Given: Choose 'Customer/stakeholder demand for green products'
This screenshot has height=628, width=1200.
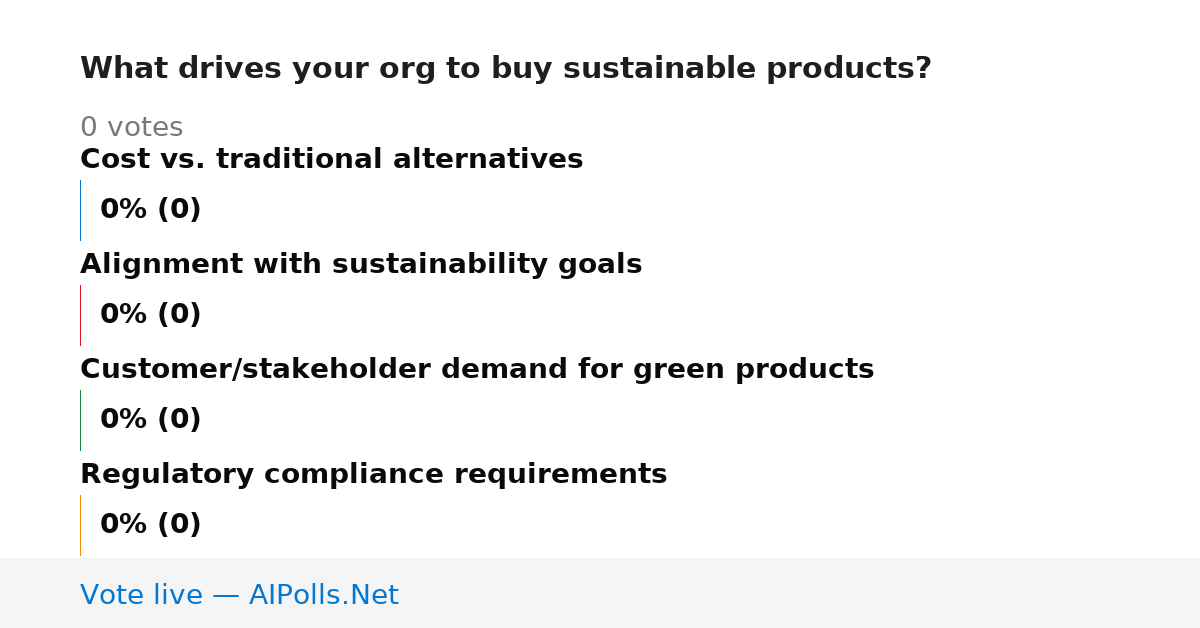Looking at the screenshot, I should pyautogui.click(x=477, y=369).
